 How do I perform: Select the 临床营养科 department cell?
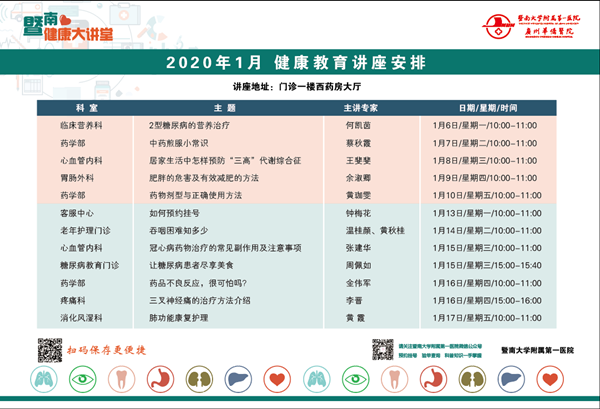(x=81, y=125)
